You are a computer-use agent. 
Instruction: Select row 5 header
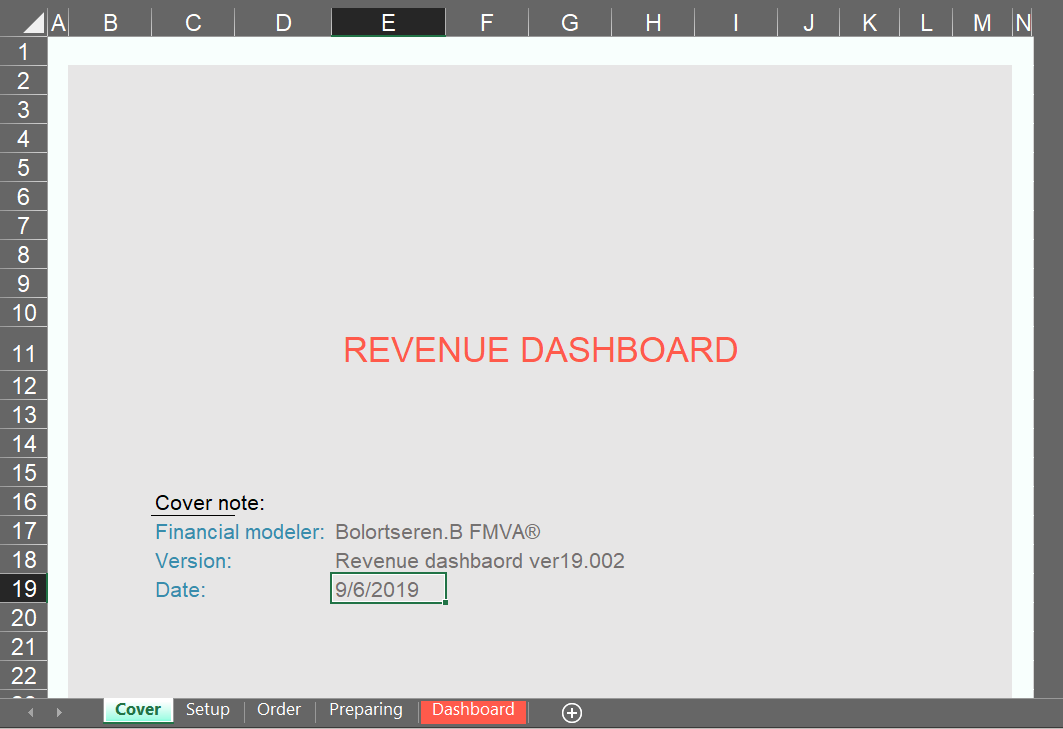click(x=24, y=168)
